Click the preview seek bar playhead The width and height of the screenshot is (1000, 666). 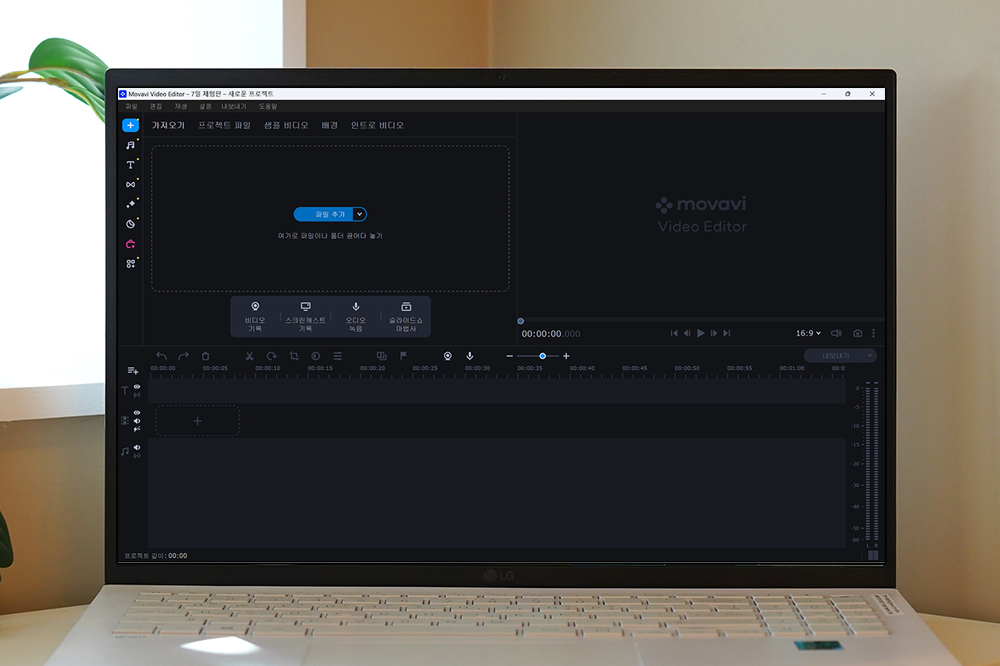520,321
